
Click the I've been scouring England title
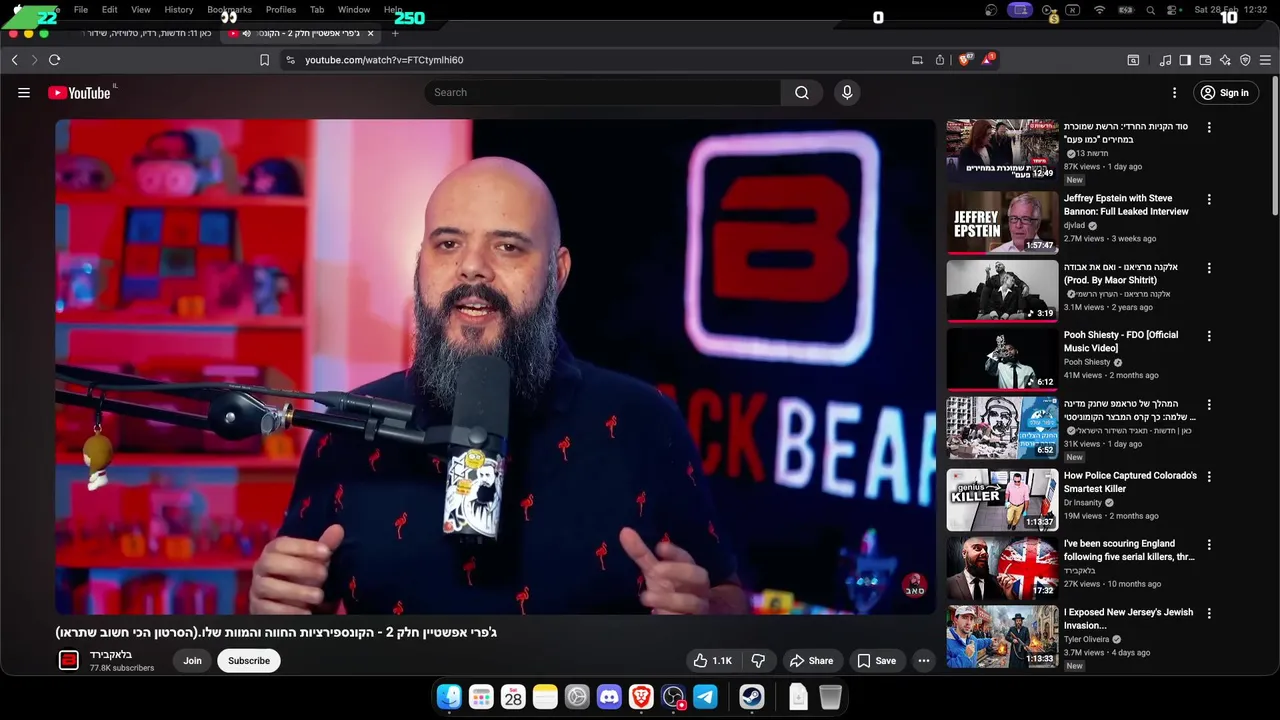click(x=1129, y=551)
